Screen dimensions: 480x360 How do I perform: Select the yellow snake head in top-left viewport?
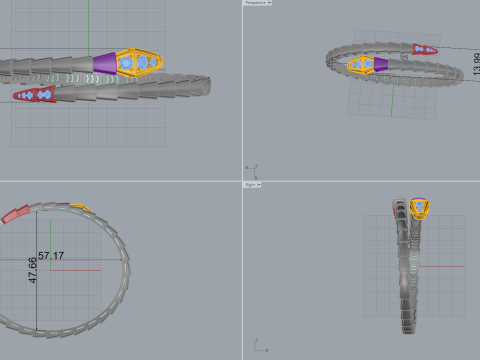pyautogui.click(x=139, y=63)
